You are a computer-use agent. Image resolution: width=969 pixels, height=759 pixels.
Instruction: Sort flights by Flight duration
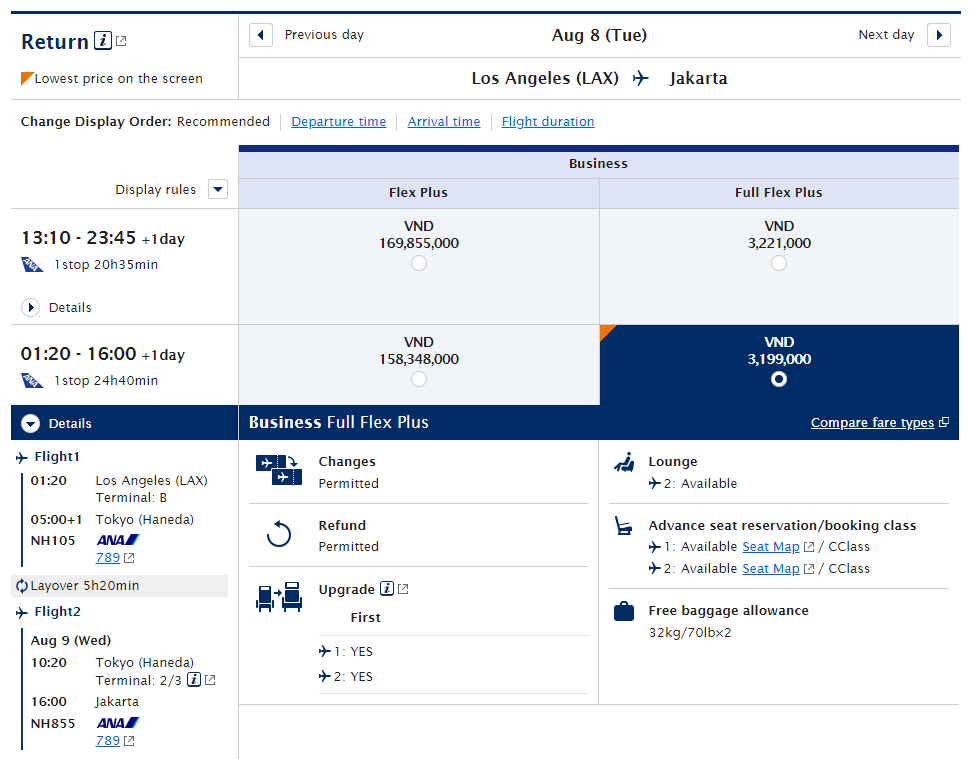547,122
